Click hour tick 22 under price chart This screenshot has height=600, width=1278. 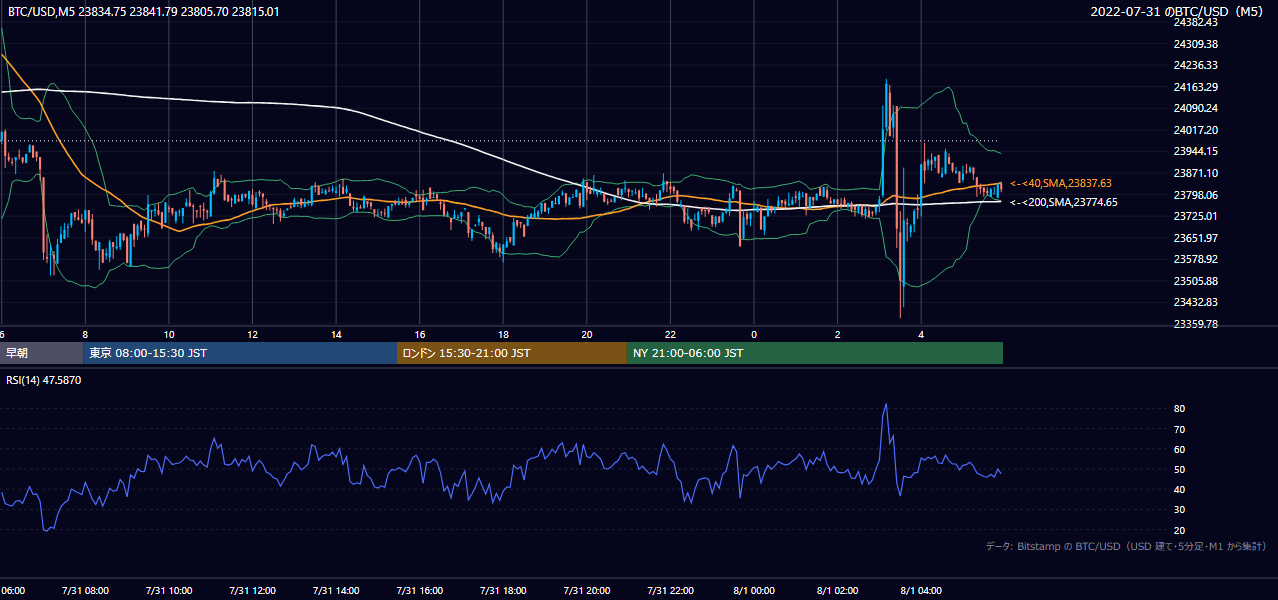(x=670, y=335)
